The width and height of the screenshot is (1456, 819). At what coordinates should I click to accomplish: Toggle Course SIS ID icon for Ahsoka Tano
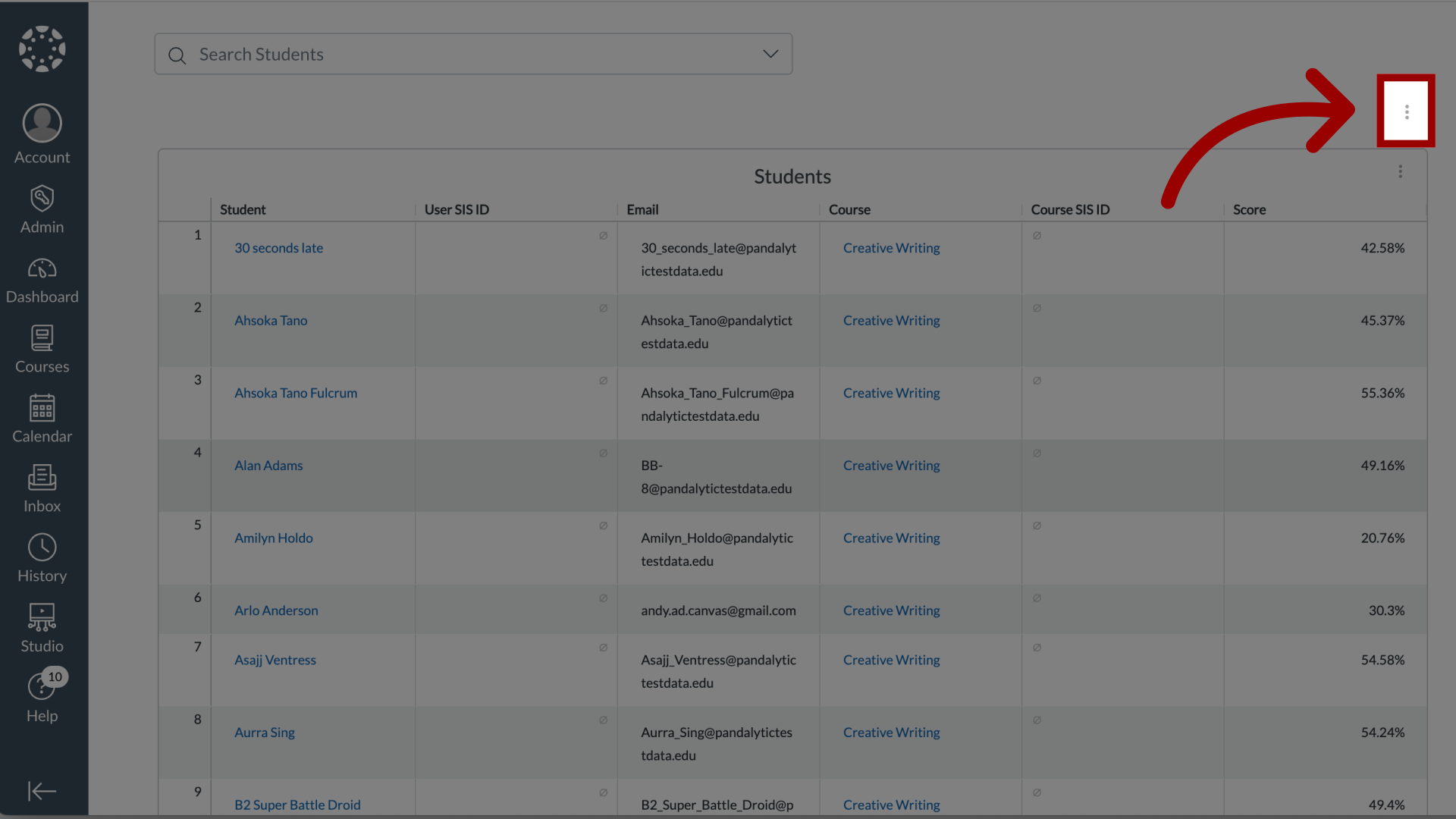pos(1038,309)
